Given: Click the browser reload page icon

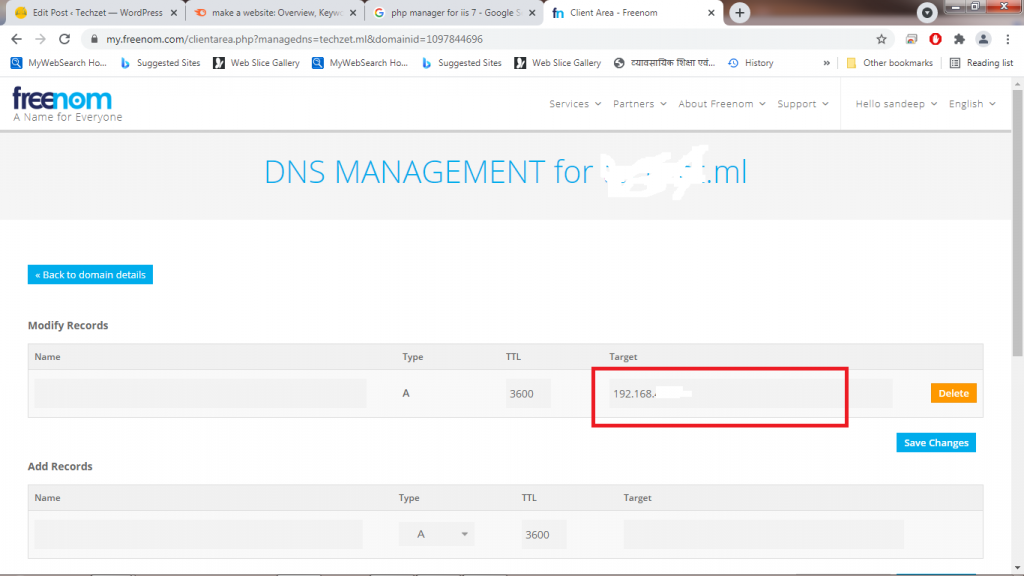Looking at the screenshot, I should click(x=64, y=39).
